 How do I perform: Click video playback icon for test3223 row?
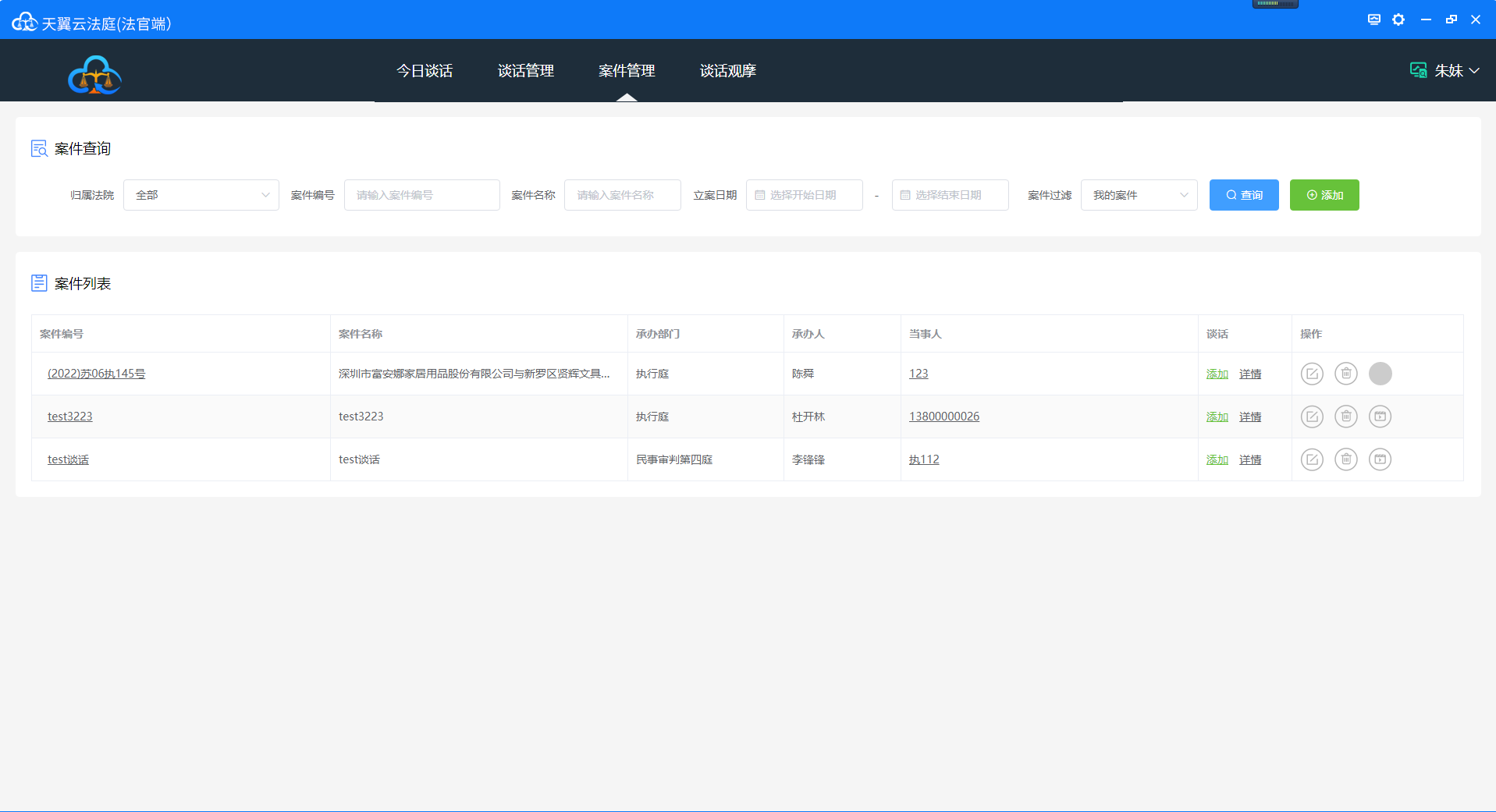click(x=1380, y=417)
